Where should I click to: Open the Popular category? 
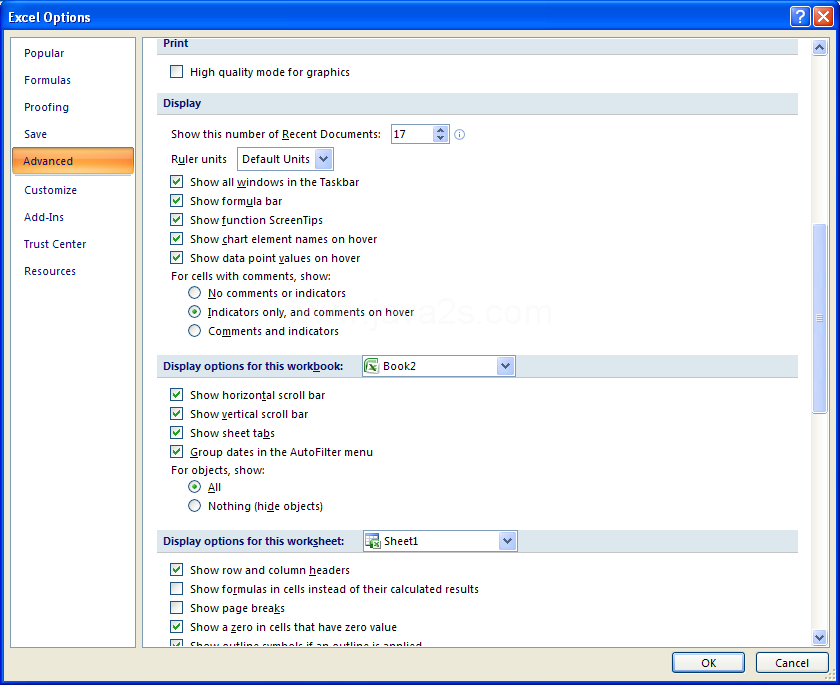[73, 53]
